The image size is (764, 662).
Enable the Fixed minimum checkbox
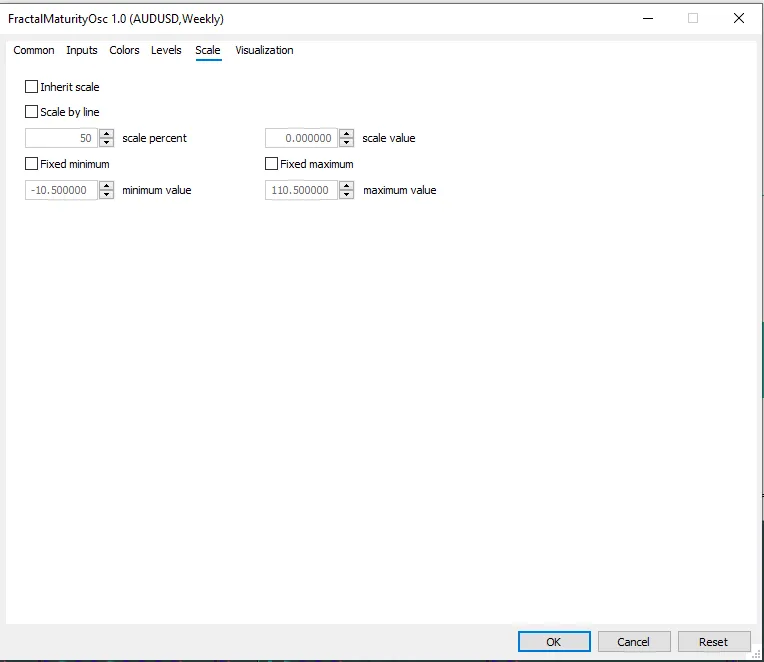(x=31, y=164)
